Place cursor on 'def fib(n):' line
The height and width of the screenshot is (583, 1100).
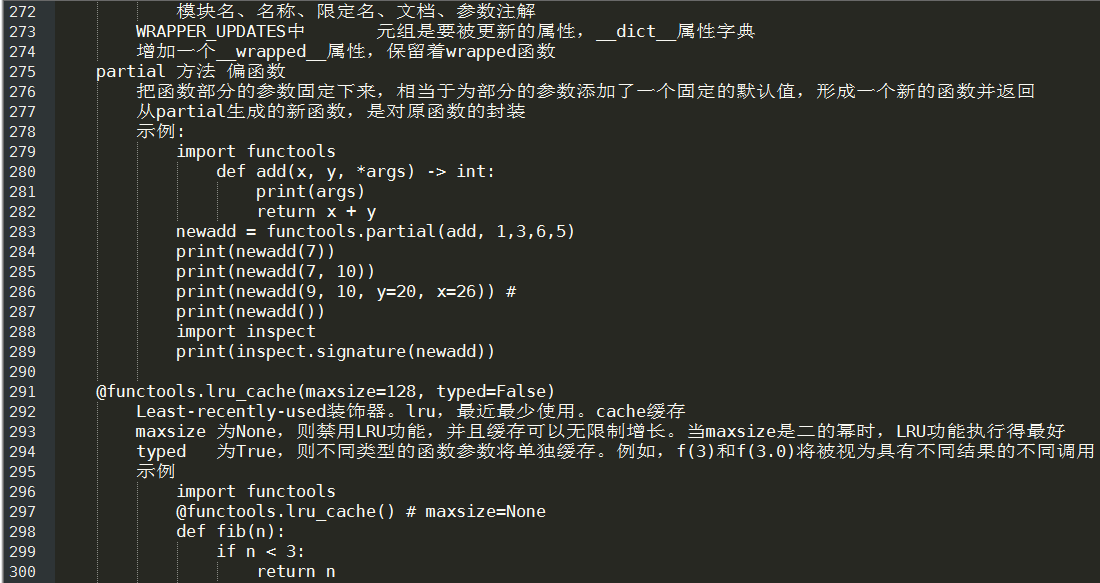point(231,532)
